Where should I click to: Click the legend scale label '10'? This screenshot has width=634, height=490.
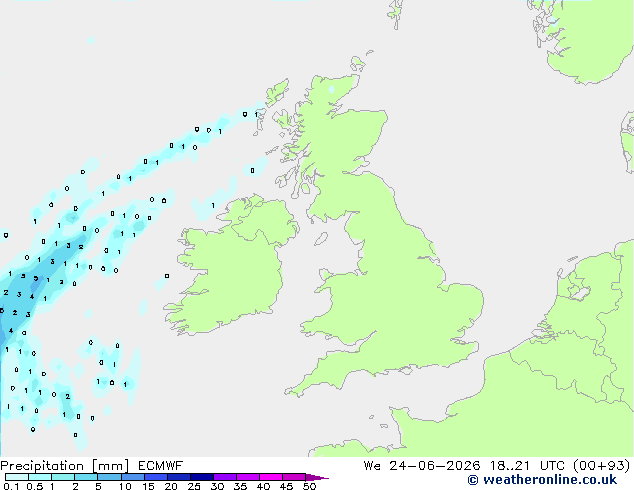point(125,486)
